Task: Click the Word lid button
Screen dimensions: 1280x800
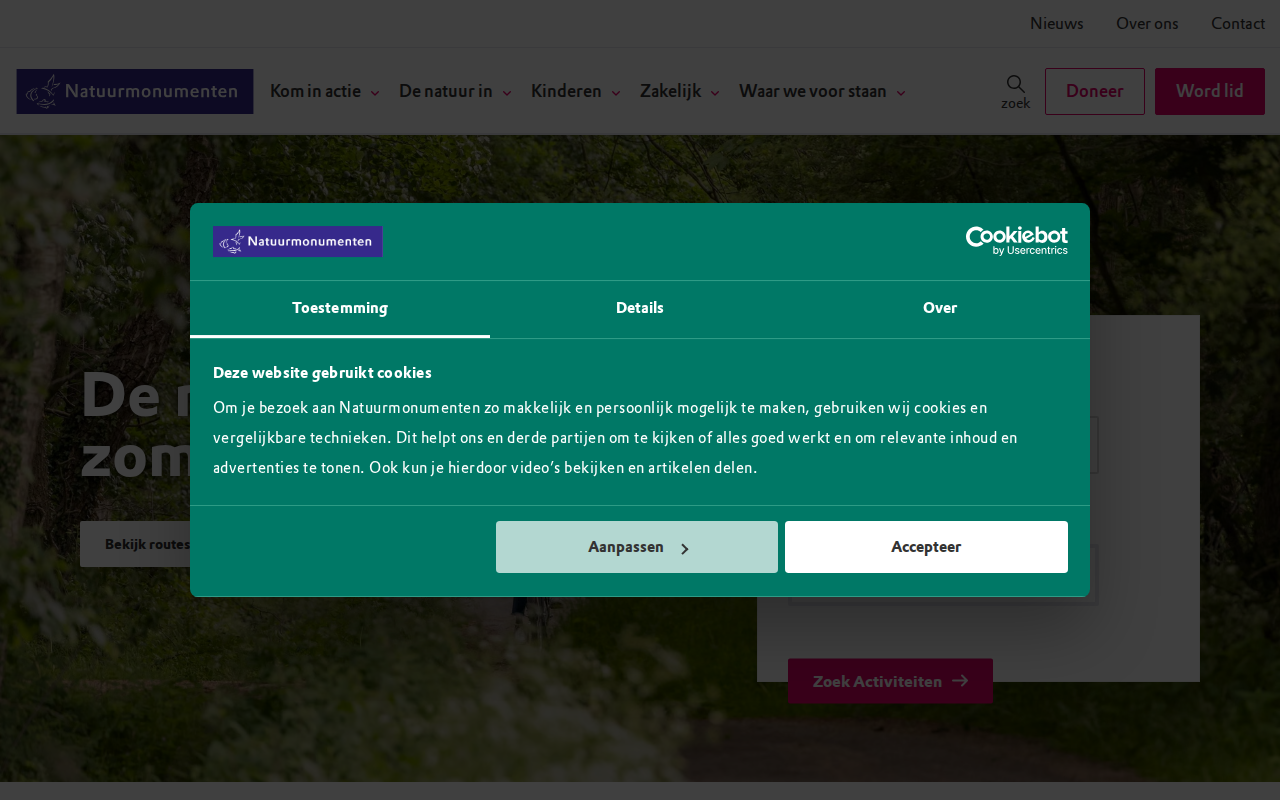Action: 1210,91
